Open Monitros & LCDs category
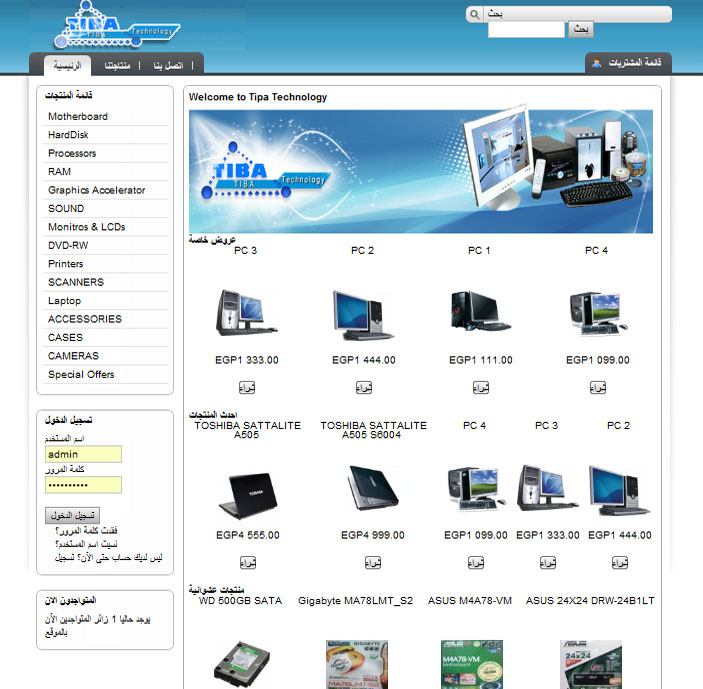Image resolution: width=703 pixels, height=689 pixels. tap(87, 227)
